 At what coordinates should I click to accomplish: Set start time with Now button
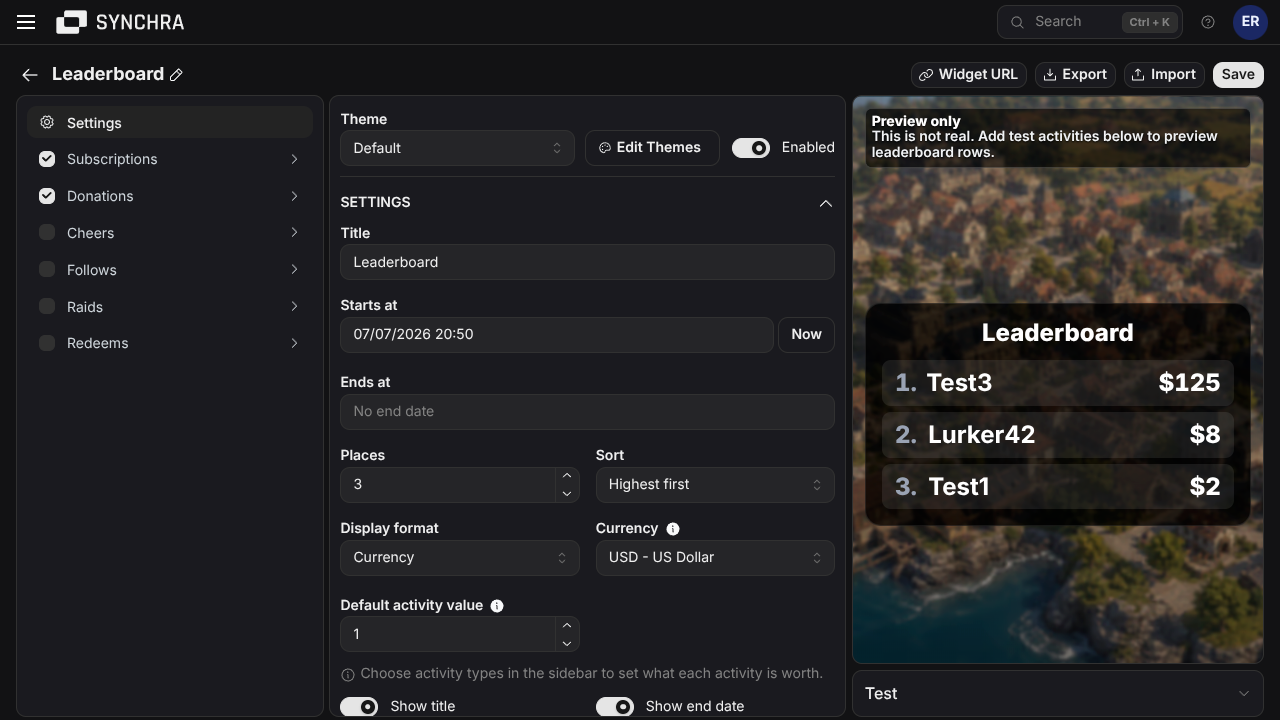tap(806, 335)
